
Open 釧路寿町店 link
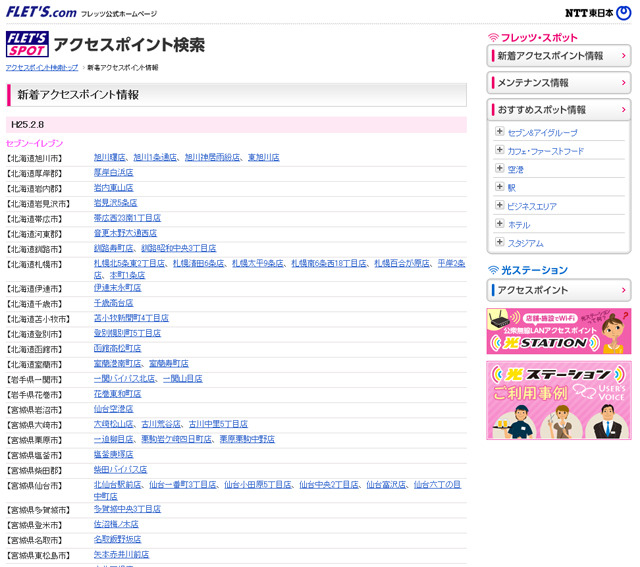(113, 248)
